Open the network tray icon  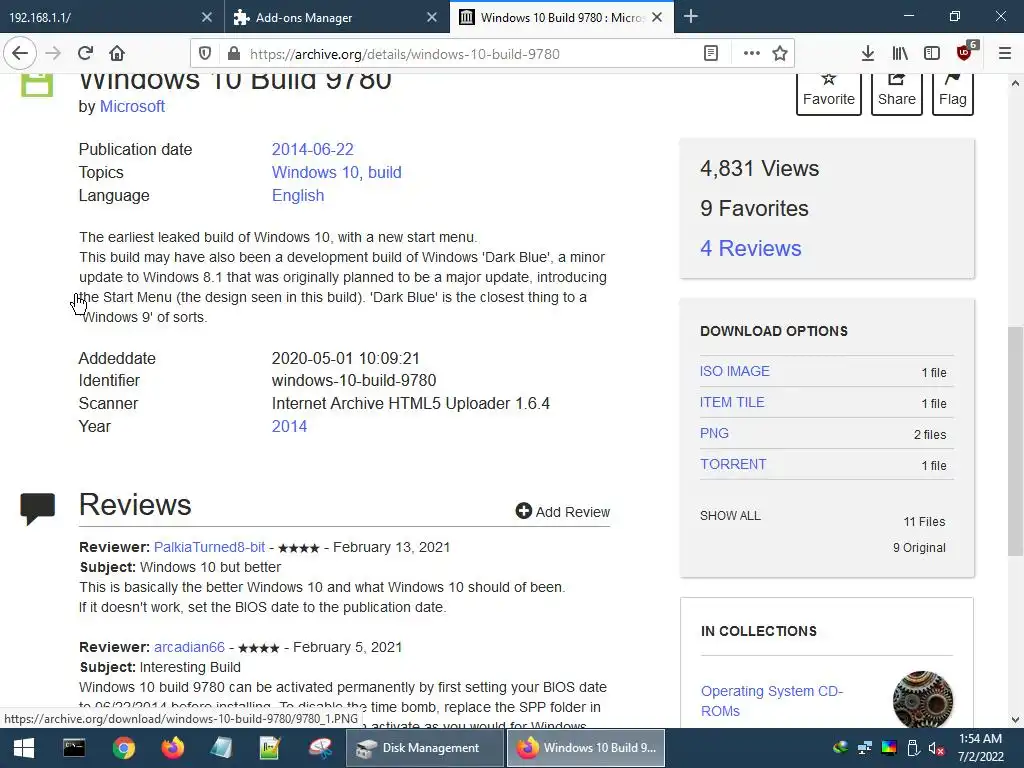coord(865,748)
